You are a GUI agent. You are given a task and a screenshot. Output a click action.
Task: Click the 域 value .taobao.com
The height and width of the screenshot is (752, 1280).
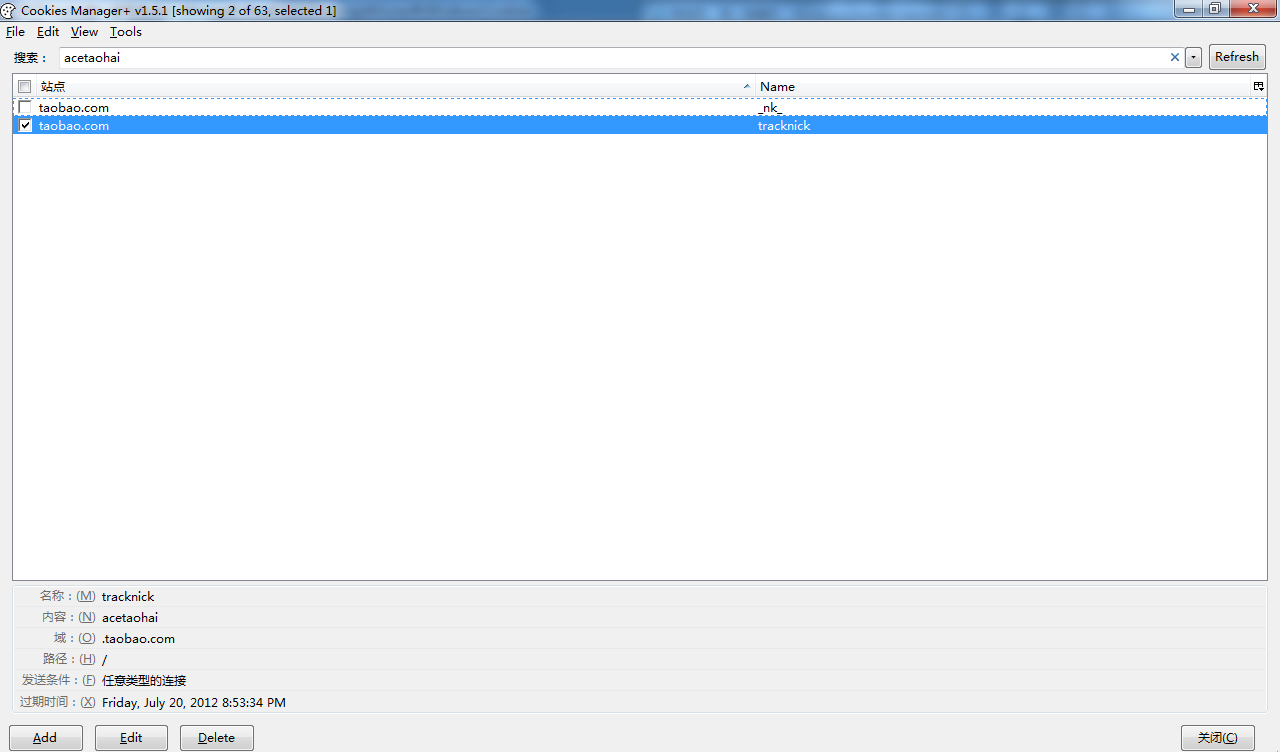(138, 638)
